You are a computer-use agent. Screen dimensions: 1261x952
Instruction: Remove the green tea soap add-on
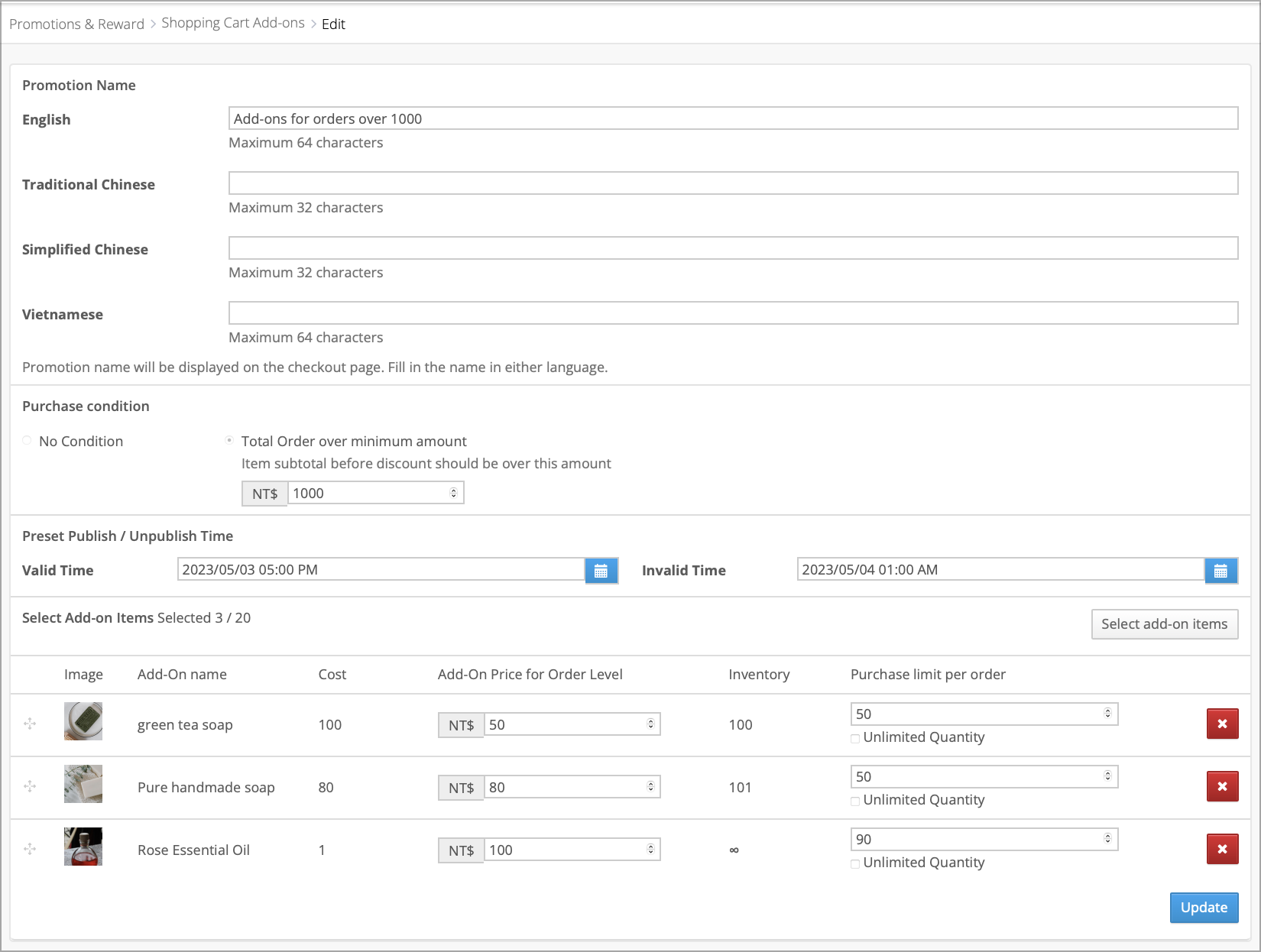pyautogui.click(x=1222, y=724)
